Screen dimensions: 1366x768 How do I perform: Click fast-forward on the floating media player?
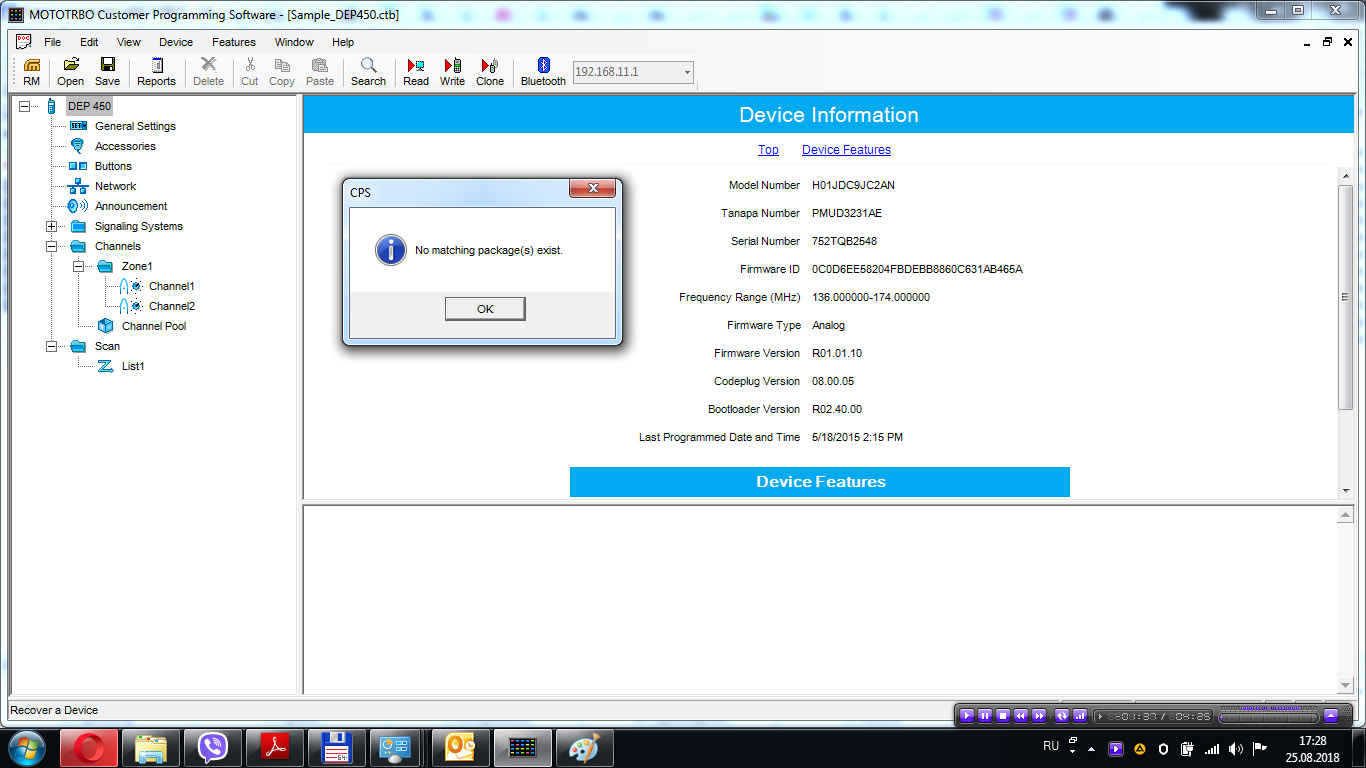point(1039,716)
